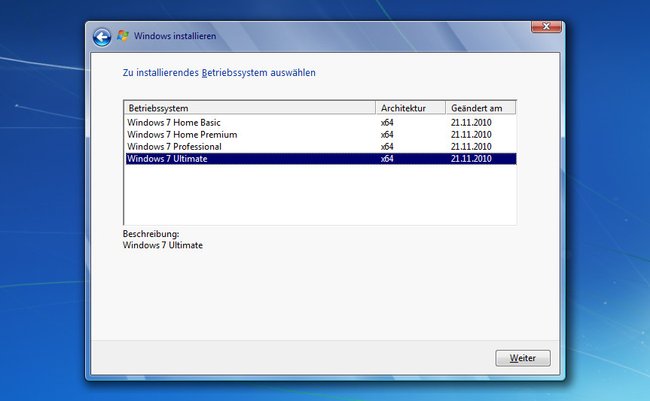Click the Architektur column header

tap(410, 108)
